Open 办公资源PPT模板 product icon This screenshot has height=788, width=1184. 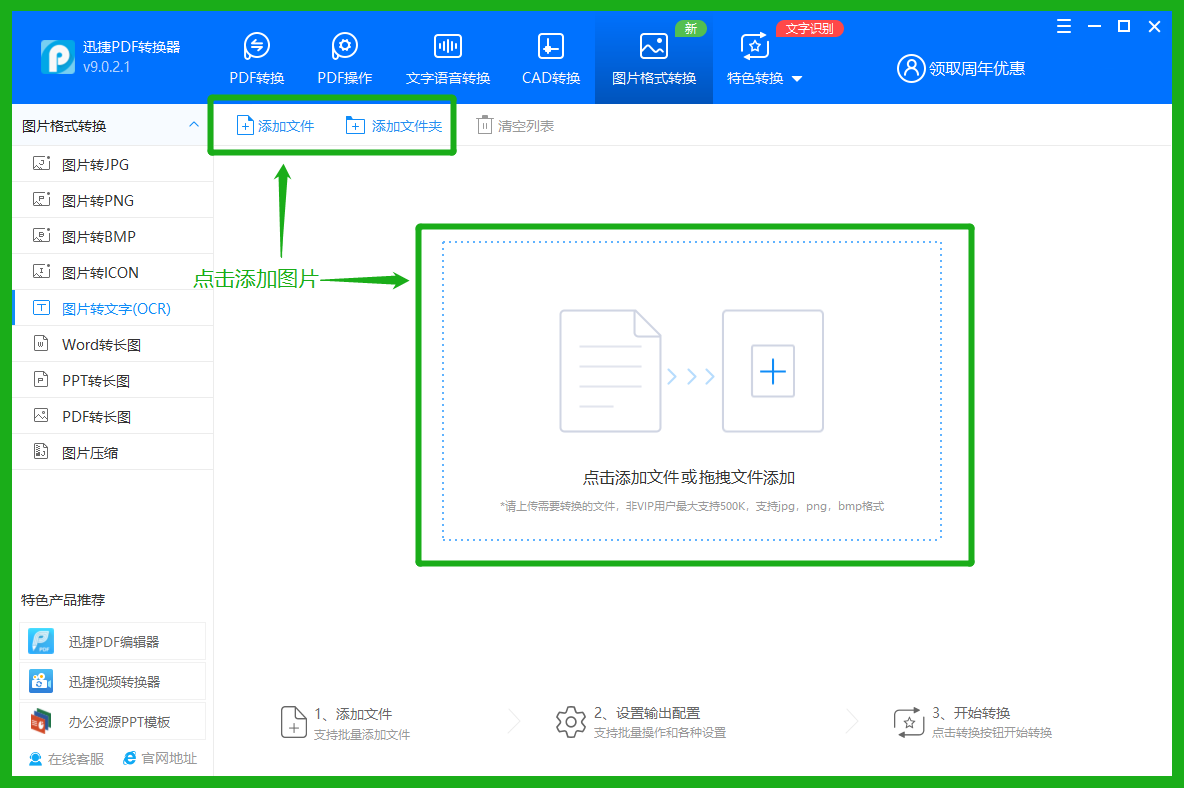click(x=41, y=722)
